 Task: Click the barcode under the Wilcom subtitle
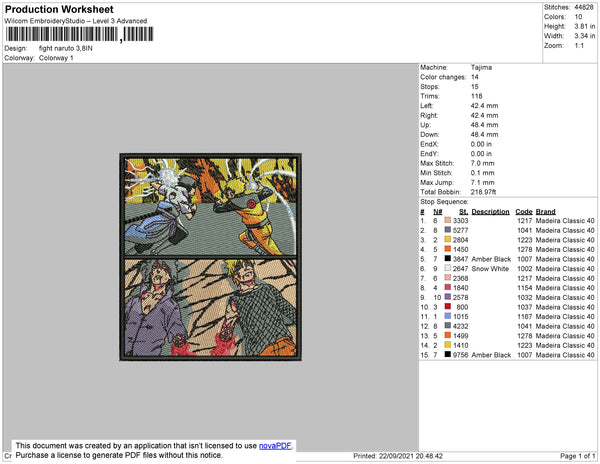click(x=79, y=34)
